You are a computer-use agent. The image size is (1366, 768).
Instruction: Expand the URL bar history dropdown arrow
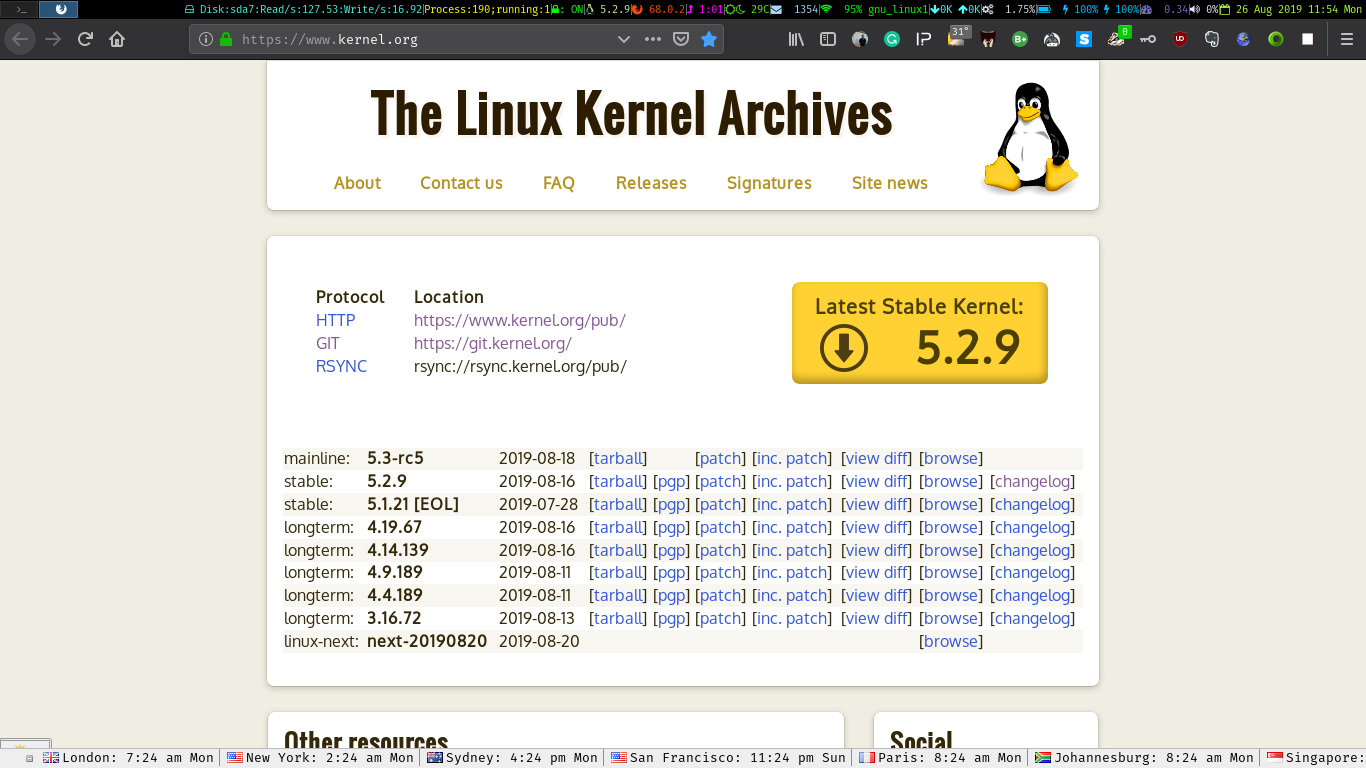(x=624, y=39)
